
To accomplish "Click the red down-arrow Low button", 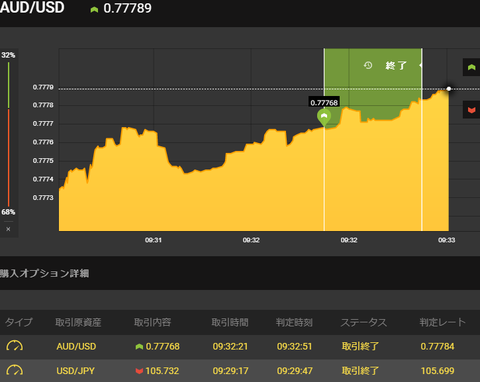I will pos(471,110).
